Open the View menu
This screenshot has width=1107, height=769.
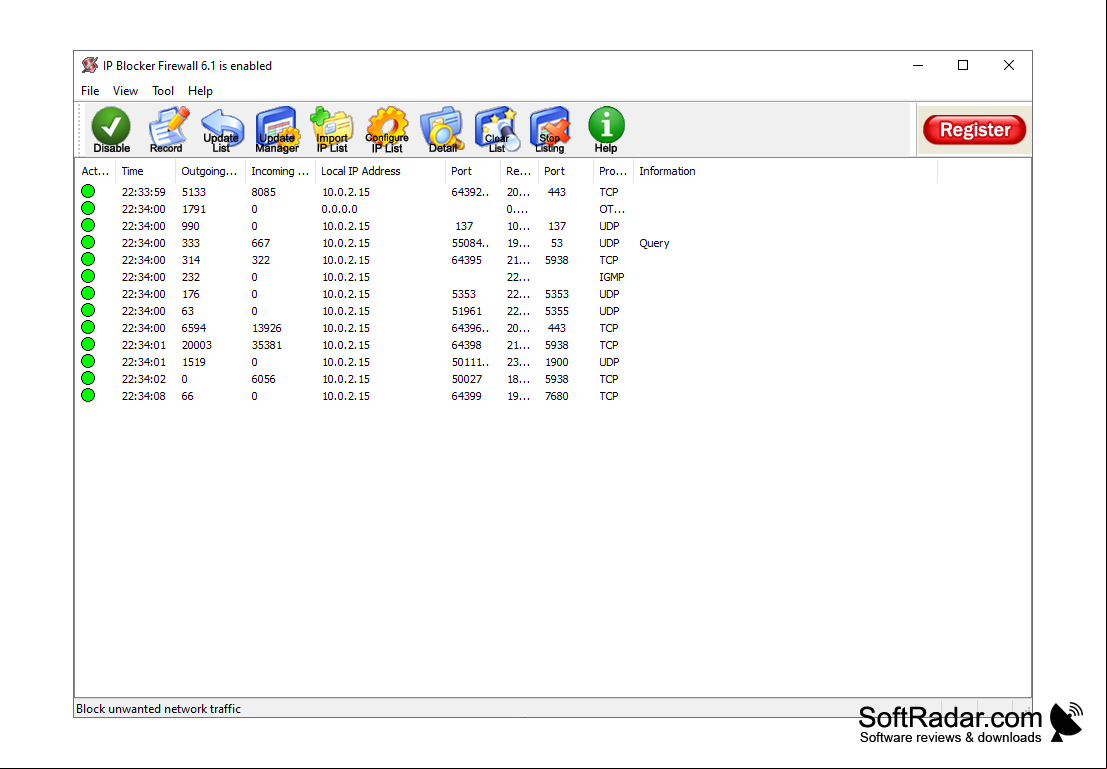tap(125, 90)
